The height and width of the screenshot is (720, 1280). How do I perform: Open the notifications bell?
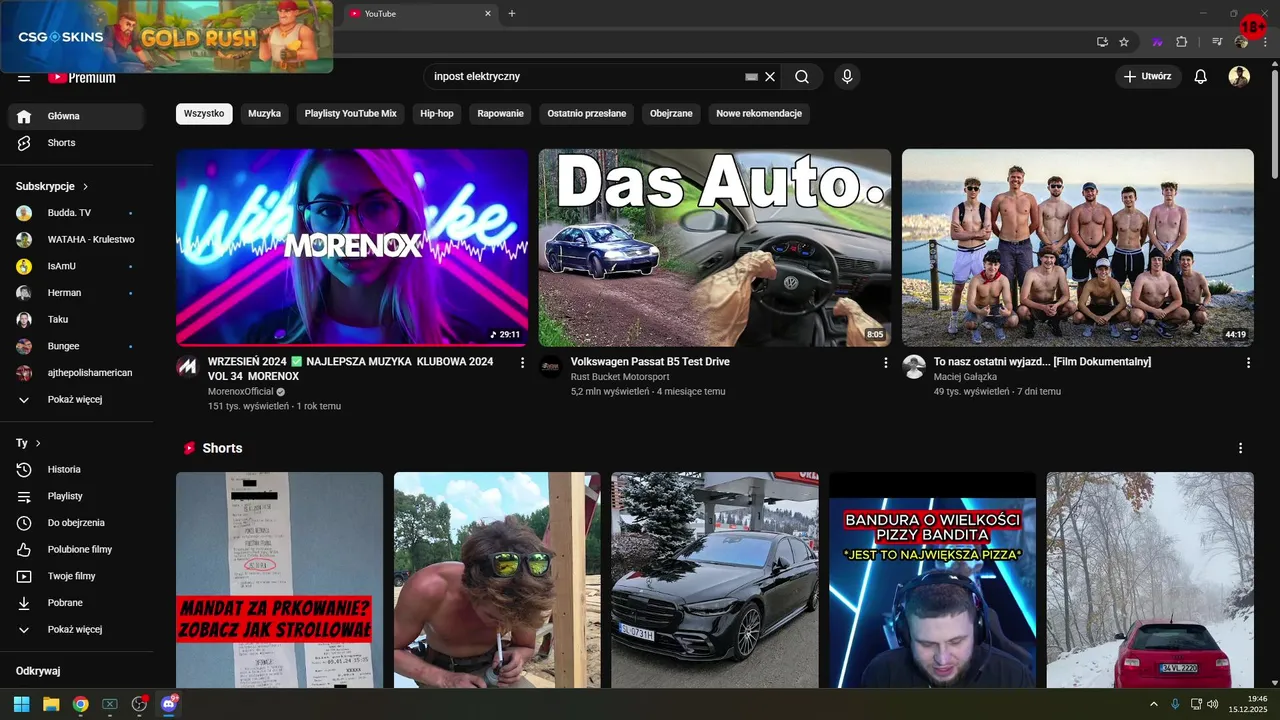point(1201,76)
